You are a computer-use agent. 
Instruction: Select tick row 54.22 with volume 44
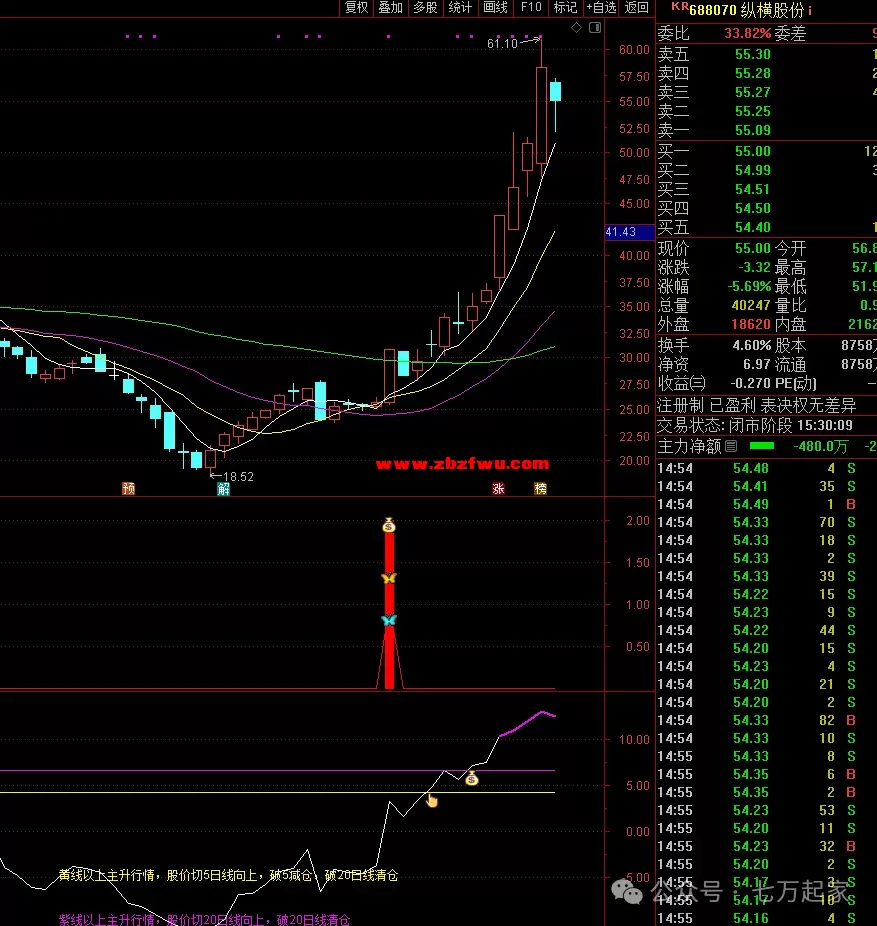767,630
